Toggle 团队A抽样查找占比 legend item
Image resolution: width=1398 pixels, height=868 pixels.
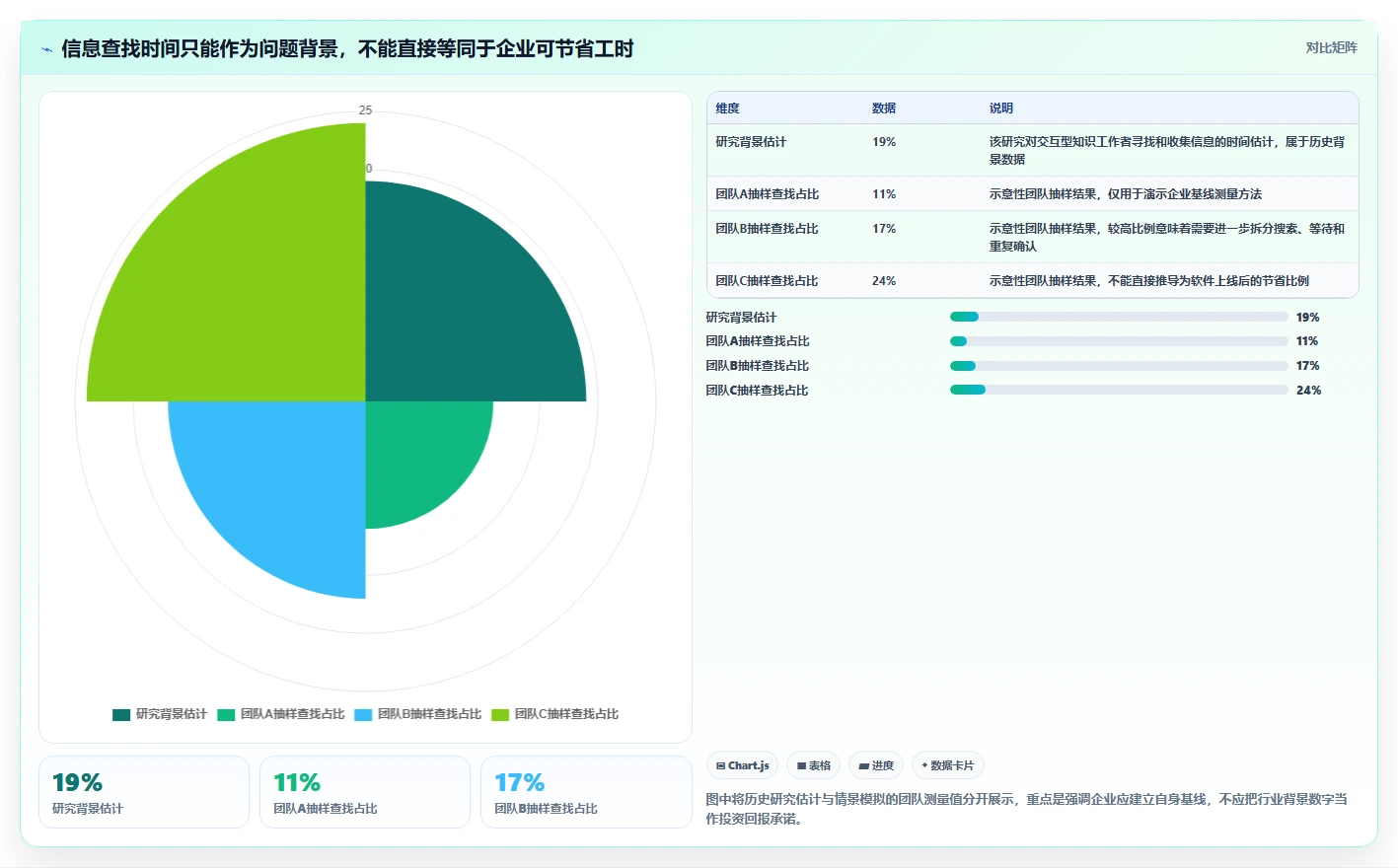(x=281, y=714)
